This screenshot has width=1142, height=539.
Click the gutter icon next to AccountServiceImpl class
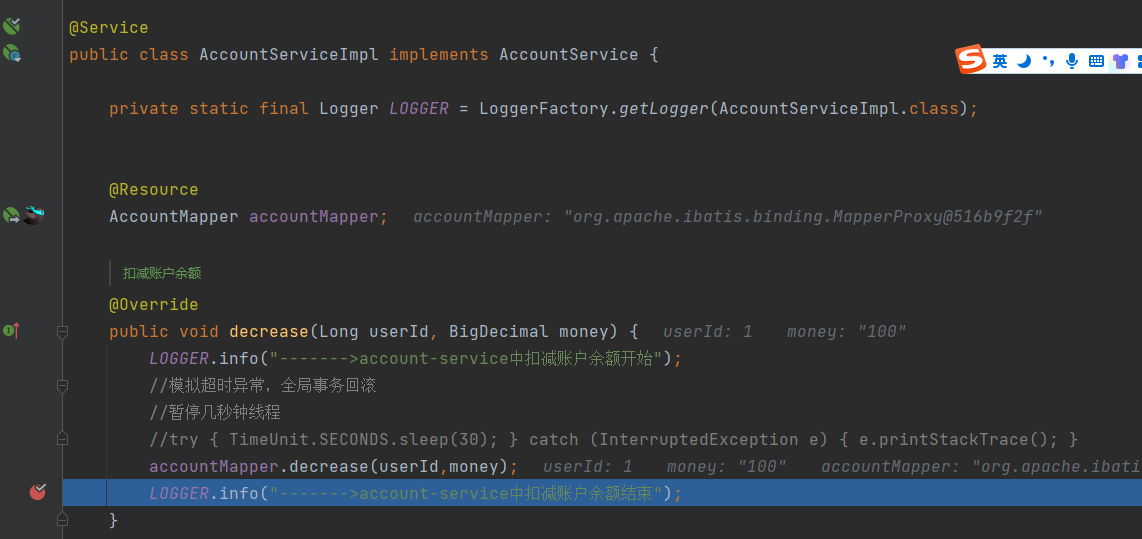[11, 53]
